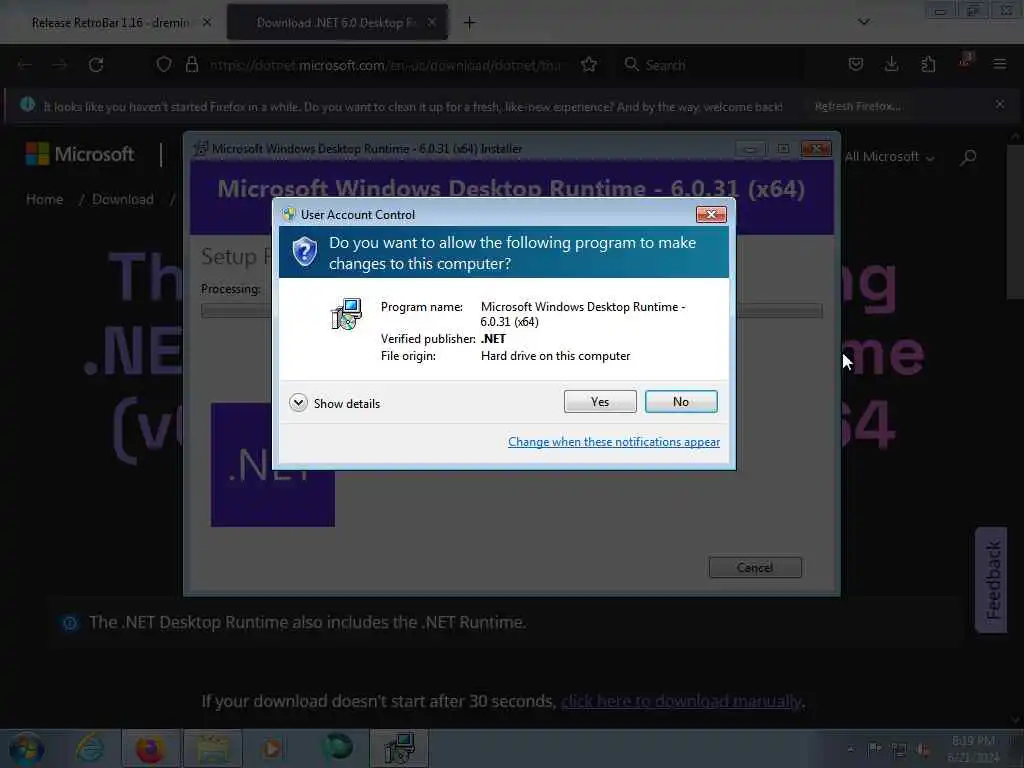The image size is (1024, 768).
Task: Click Yes in User Account Control dialog
Action: click(x=600, y=402)
